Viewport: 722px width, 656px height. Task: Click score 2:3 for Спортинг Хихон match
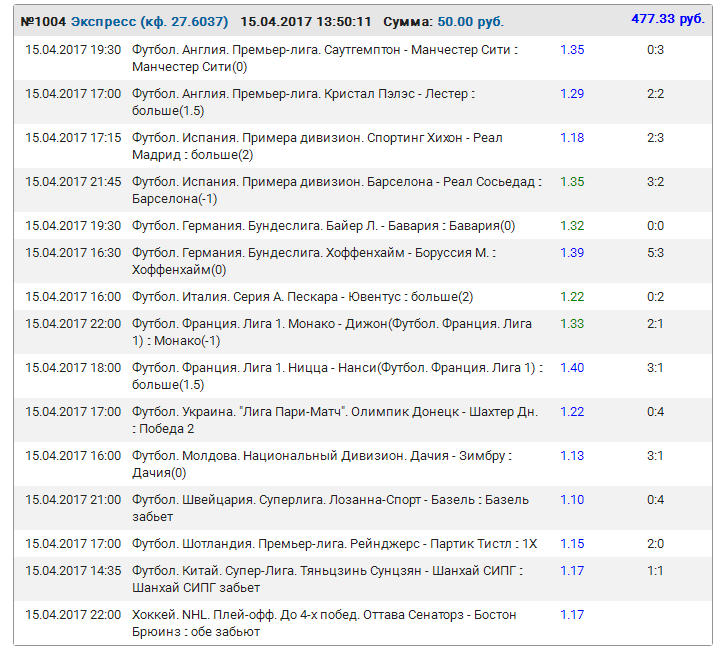[655, 138]
